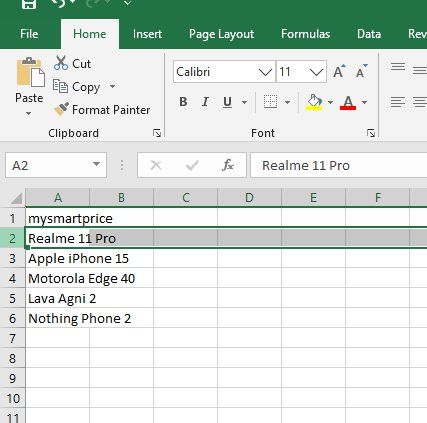Select column B header
This screenshot has height=423, width=427.
[x=121, y=198]
